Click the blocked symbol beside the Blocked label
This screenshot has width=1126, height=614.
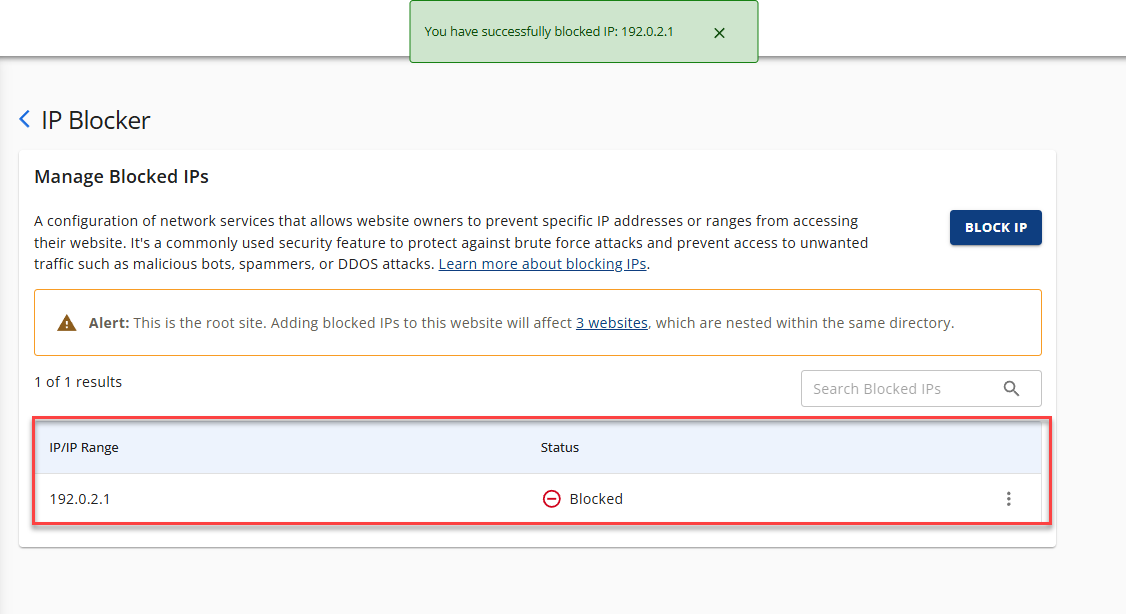click(551, 498)
